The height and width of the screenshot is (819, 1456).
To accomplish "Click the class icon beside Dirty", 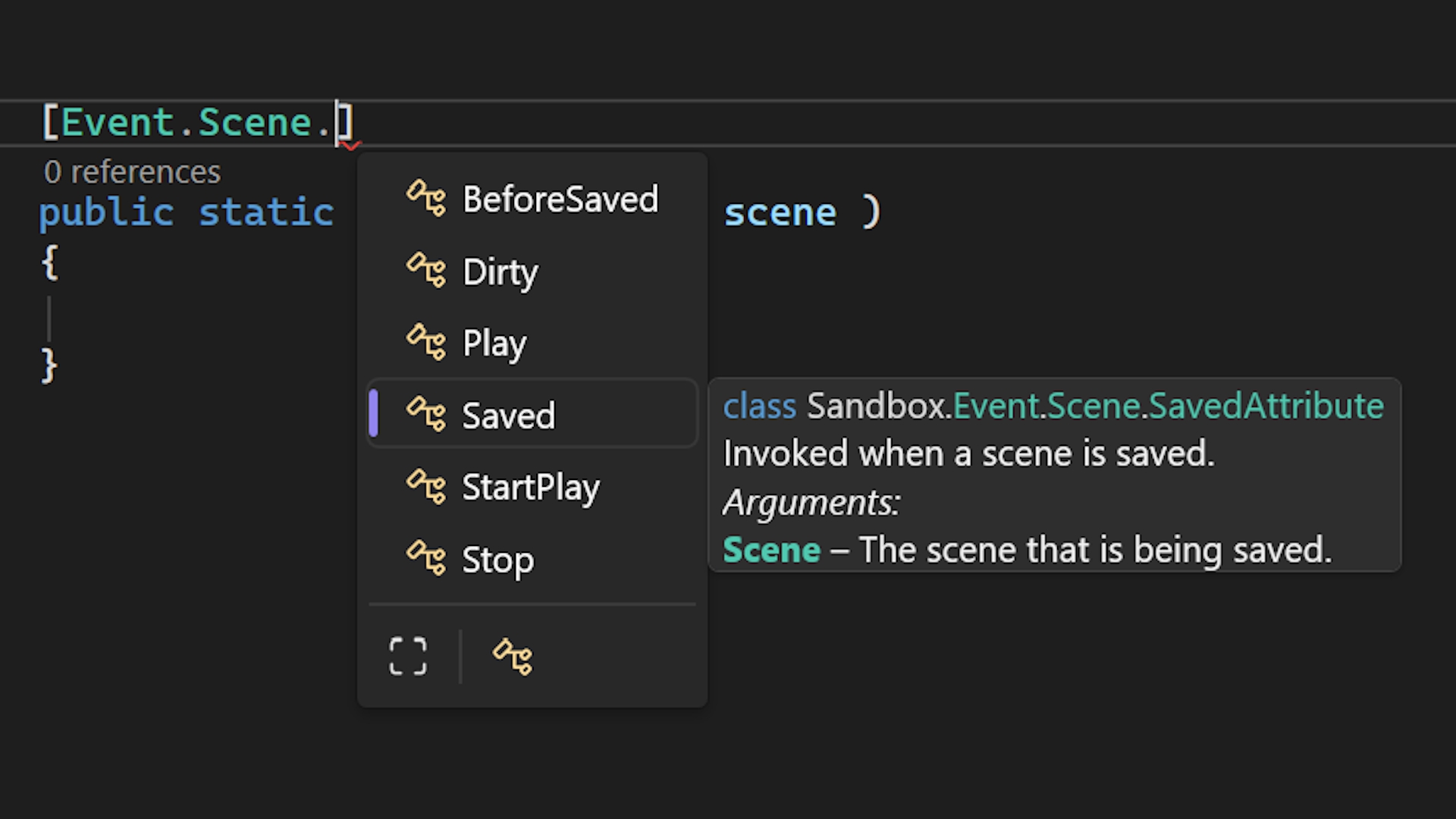I will tap(426, 271).
